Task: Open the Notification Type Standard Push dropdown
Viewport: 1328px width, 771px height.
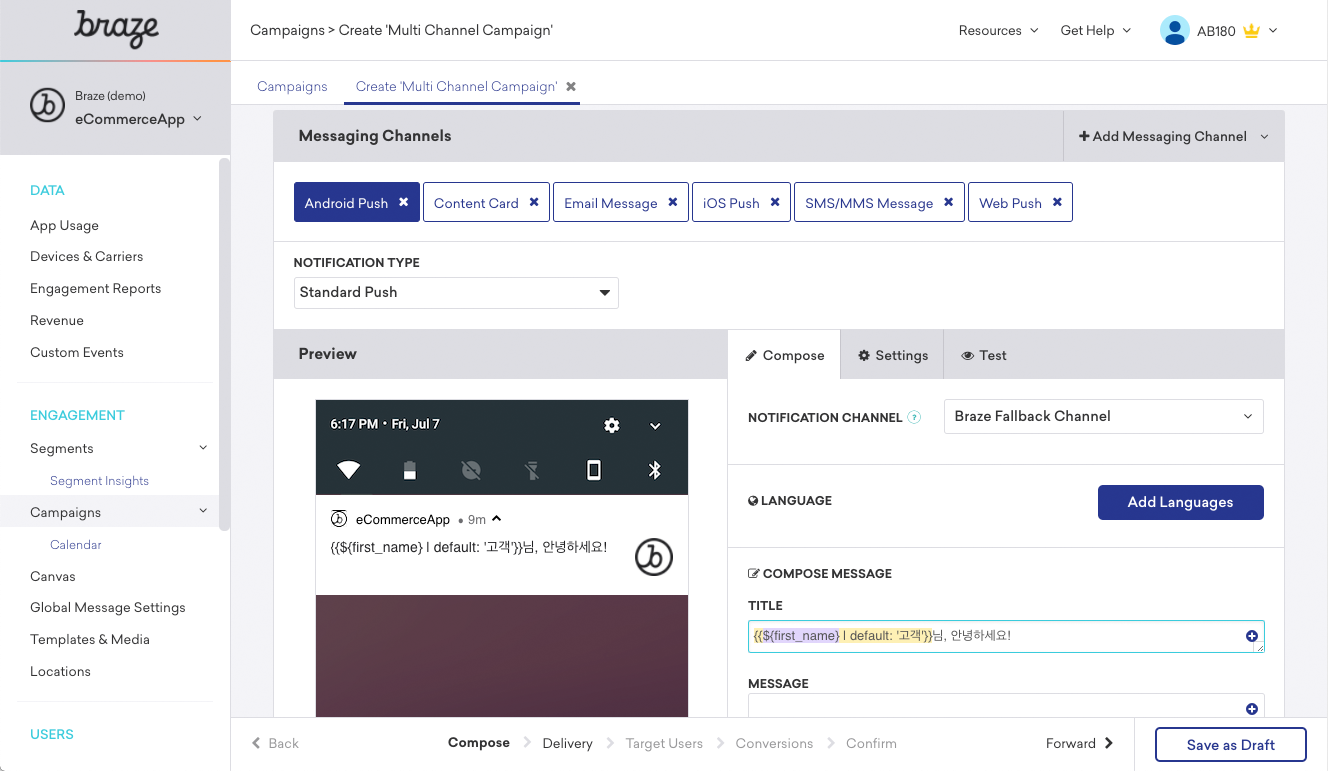Action: tap(456, 292)
